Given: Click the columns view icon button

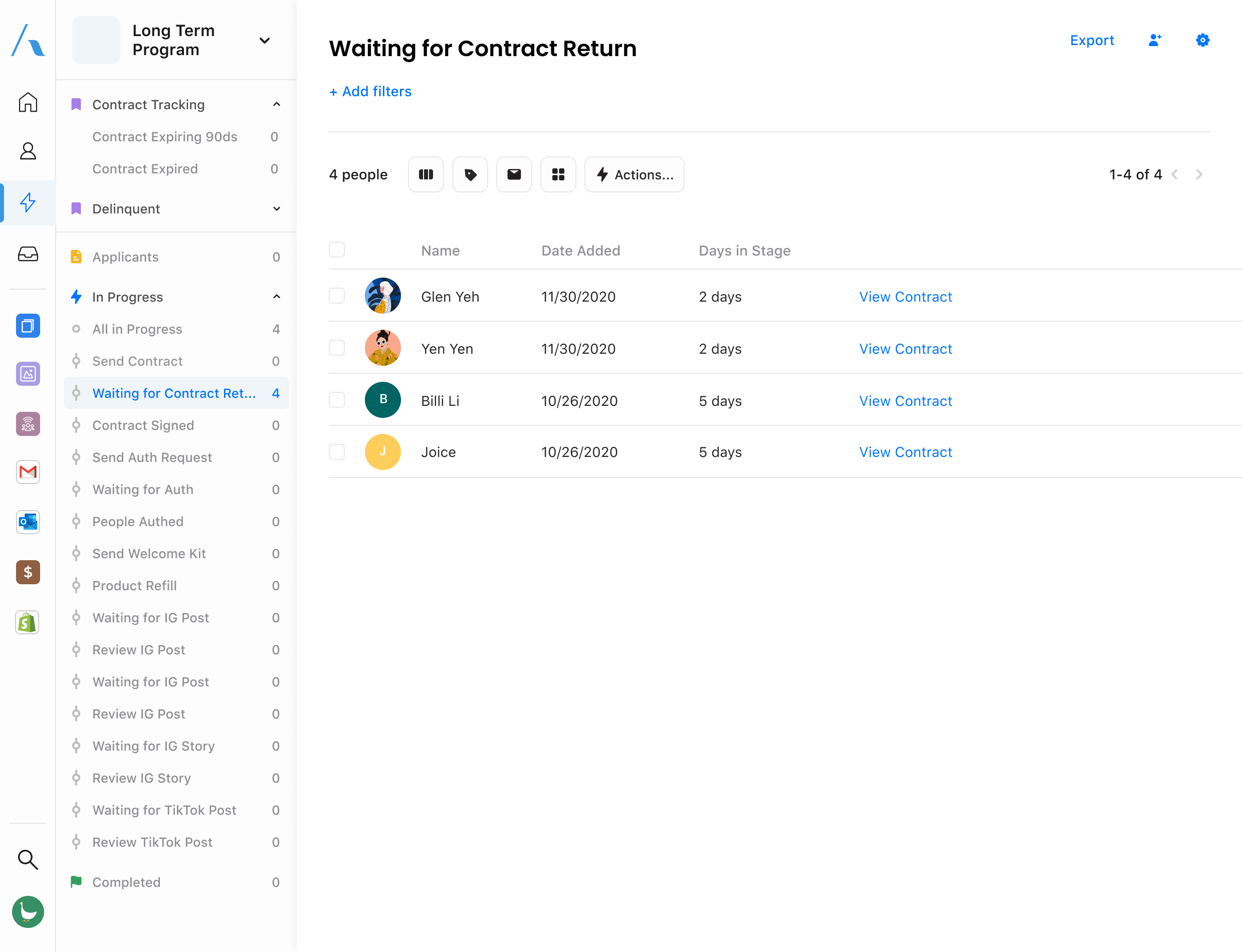Looking at the screenshot, I should (426, 174).
